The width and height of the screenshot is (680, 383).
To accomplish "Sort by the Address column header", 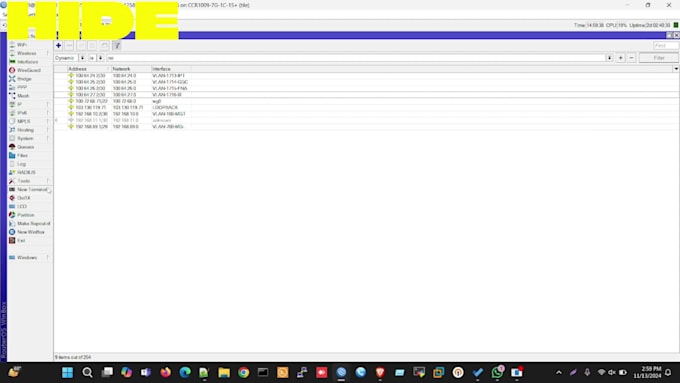I will coord(88,69).
